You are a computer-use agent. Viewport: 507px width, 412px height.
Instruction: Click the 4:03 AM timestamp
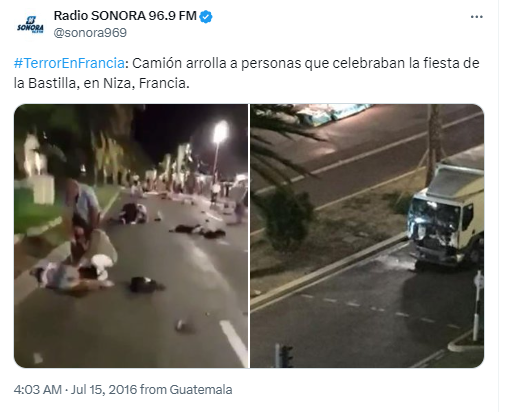coord(38,389)
